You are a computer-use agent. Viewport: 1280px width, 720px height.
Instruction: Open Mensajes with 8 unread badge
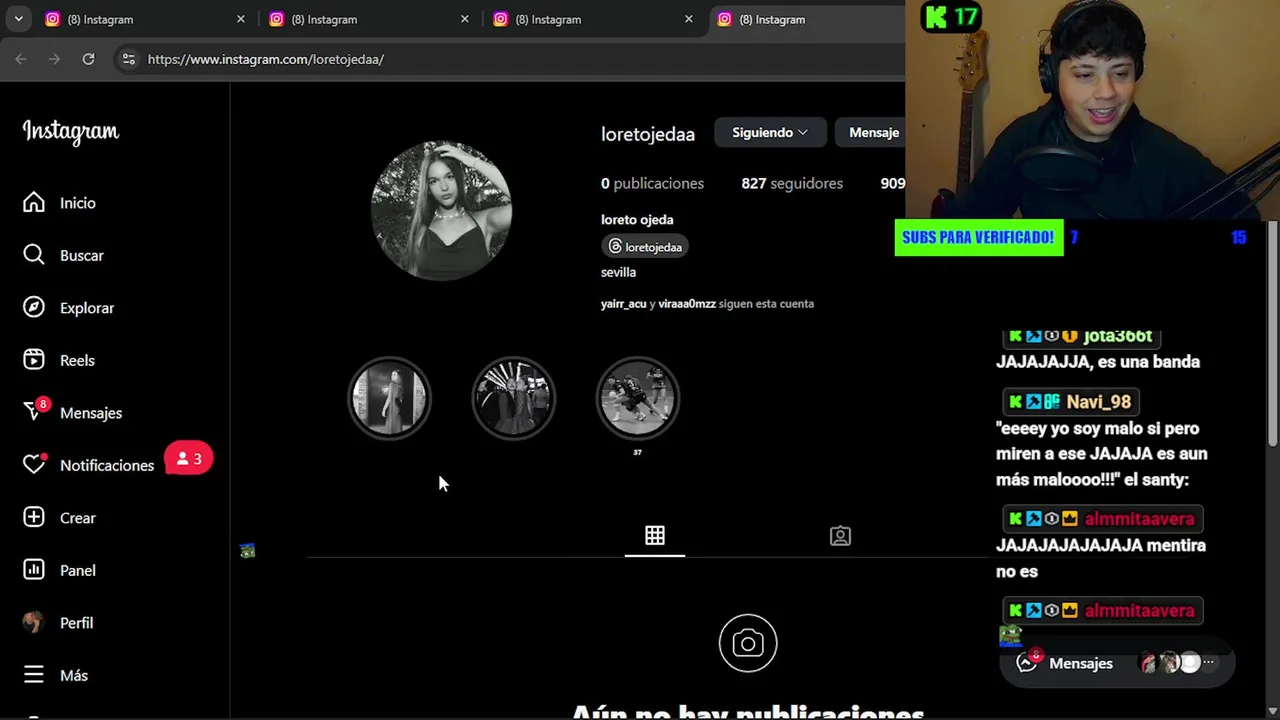72,413
